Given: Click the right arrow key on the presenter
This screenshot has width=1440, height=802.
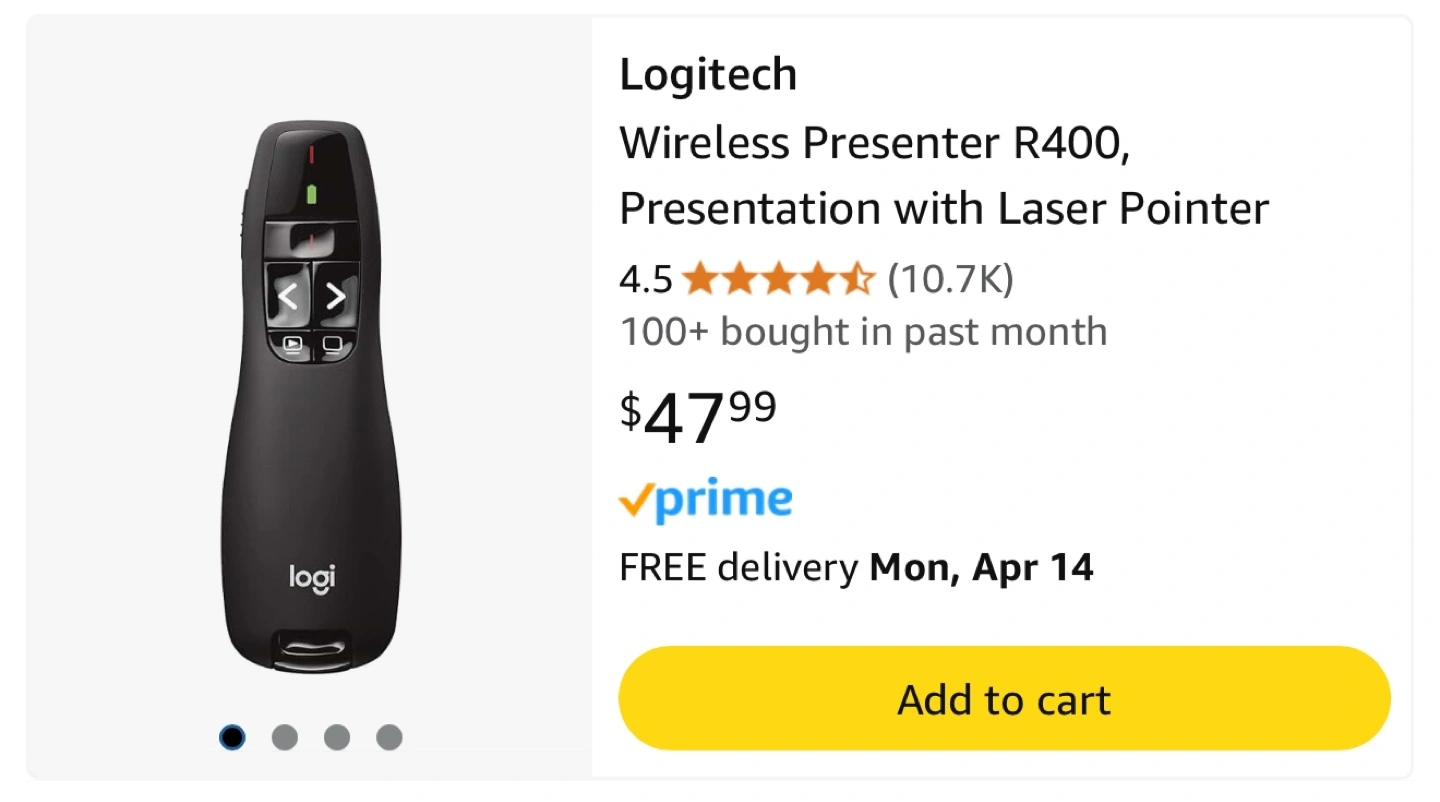Looking at the screenshot, I should [336, 296].
